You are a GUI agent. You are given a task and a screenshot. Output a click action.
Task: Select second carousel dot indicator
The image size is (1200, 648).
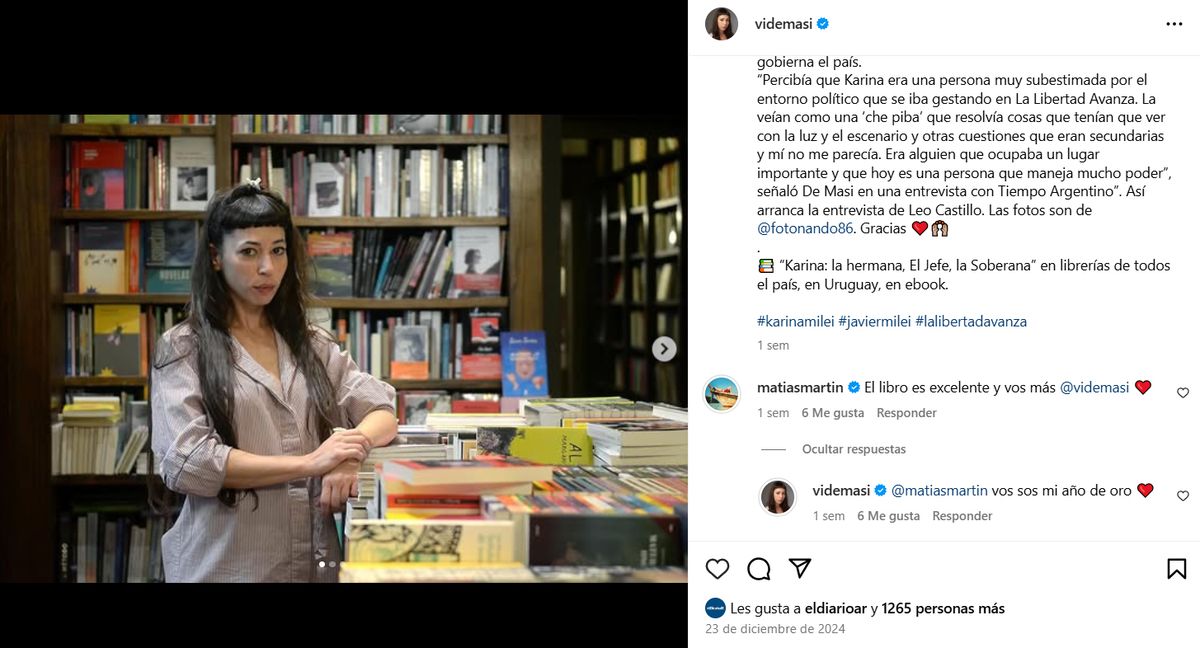[x=332, y=564]
